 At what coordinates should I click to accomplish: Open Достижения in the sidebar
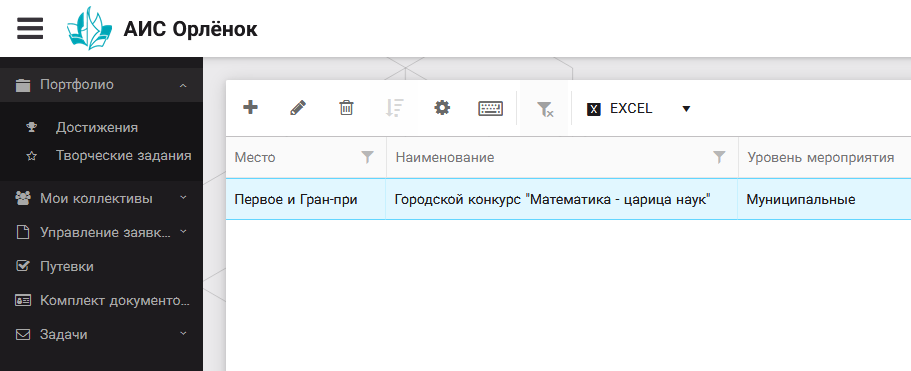(96, 128)
